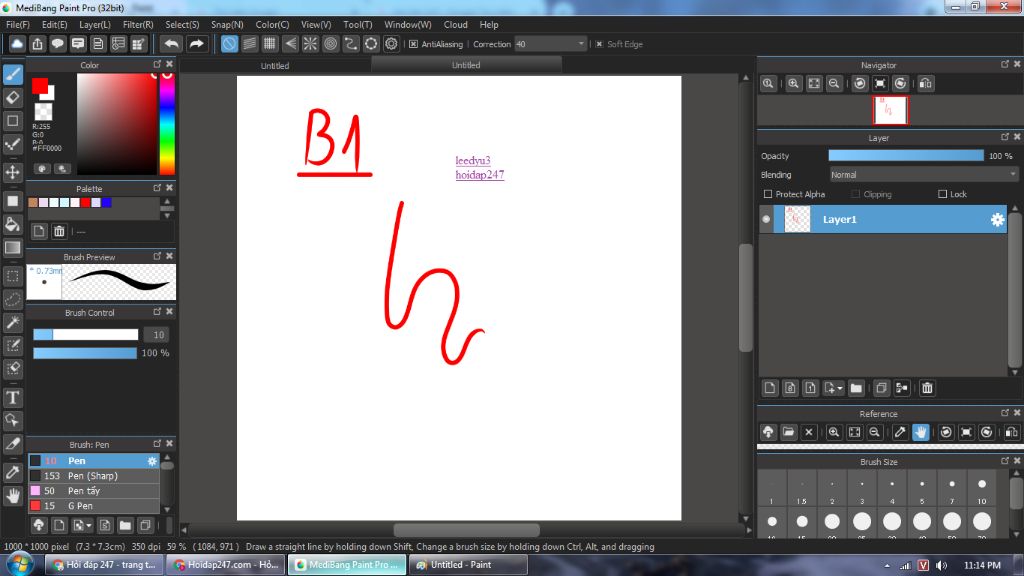
Task: Expand add-brush dropdown arrow in Brush panel
Action: [89, 525]
